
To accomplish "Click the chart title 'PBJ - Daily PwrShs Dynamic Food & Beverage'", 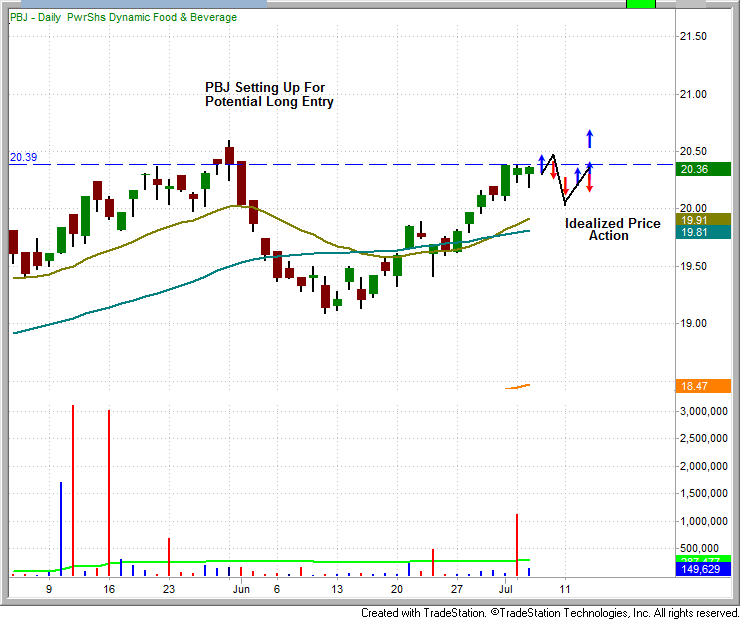I will 124,17.
